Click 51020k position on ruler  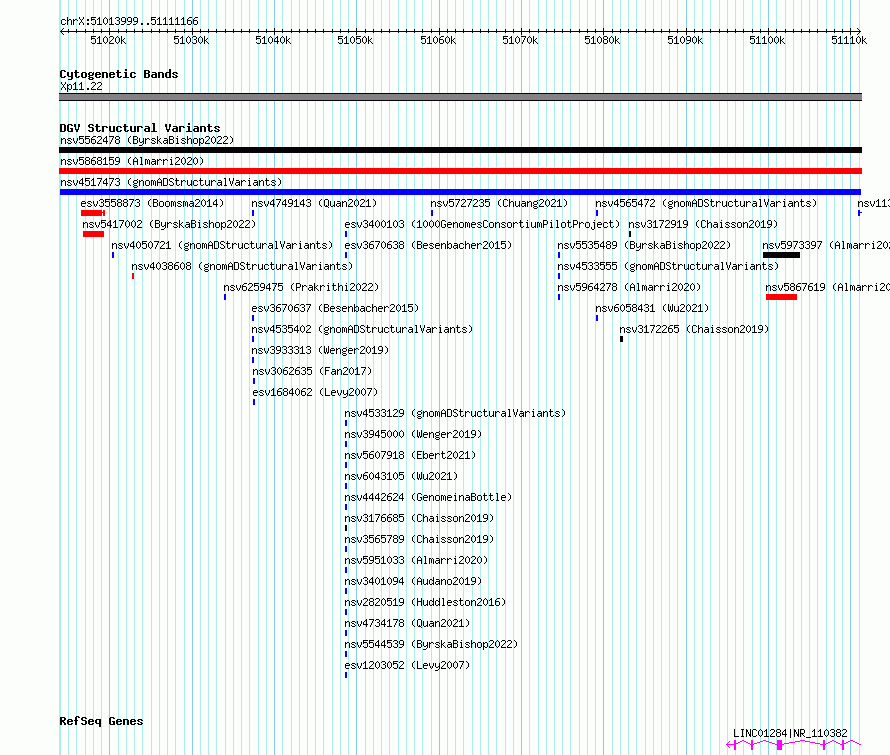tap(108, 40)
